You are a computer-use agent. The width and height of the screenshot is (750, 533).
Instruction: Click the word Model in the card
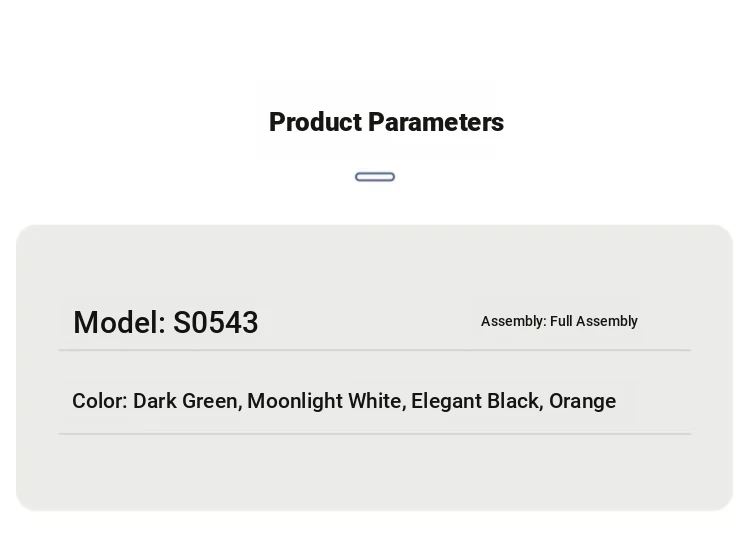(119, 322)
